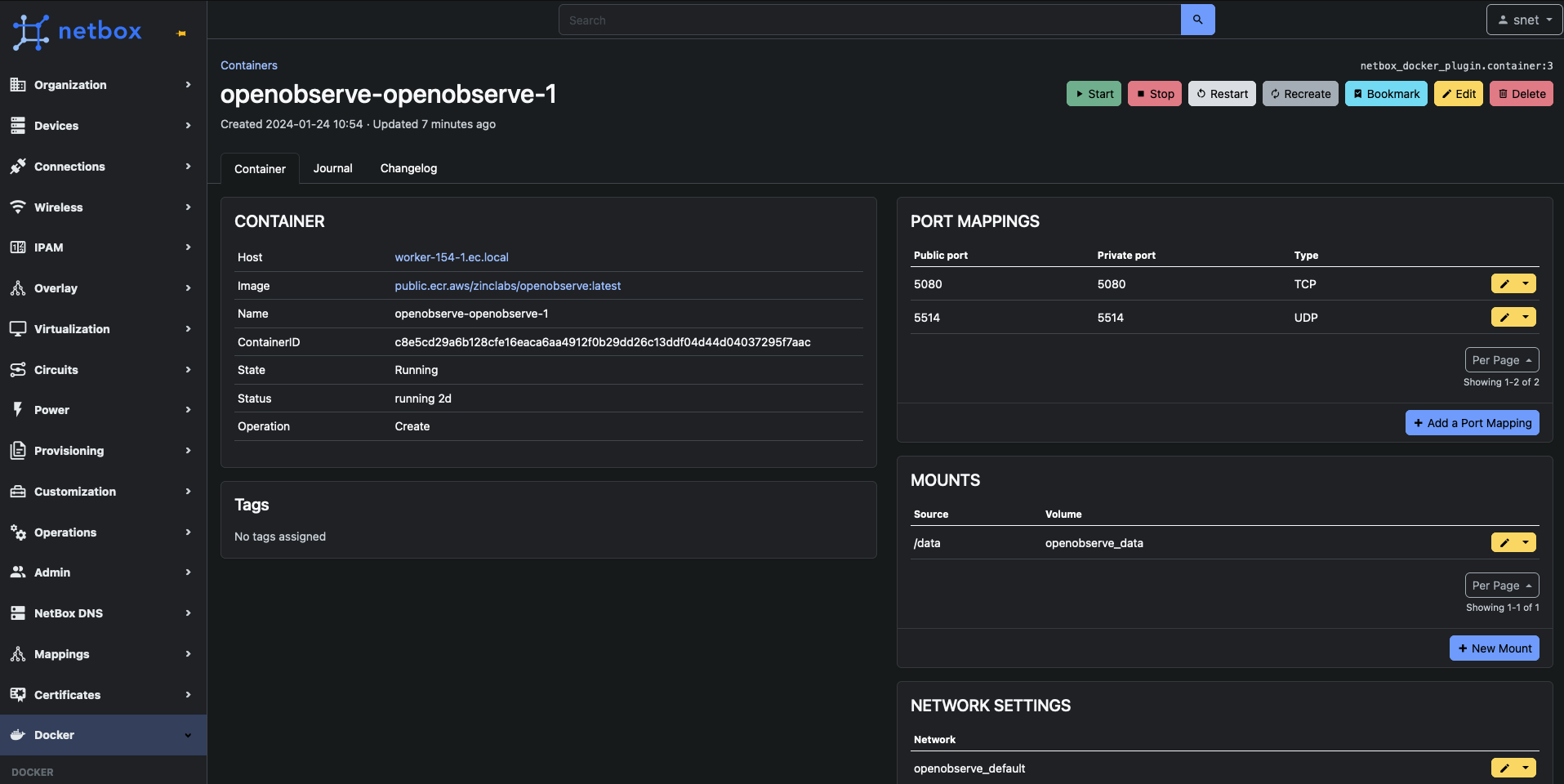Edit the /data mount pencil icon
1564x784 pixels.
click(x=1504, y=542)
